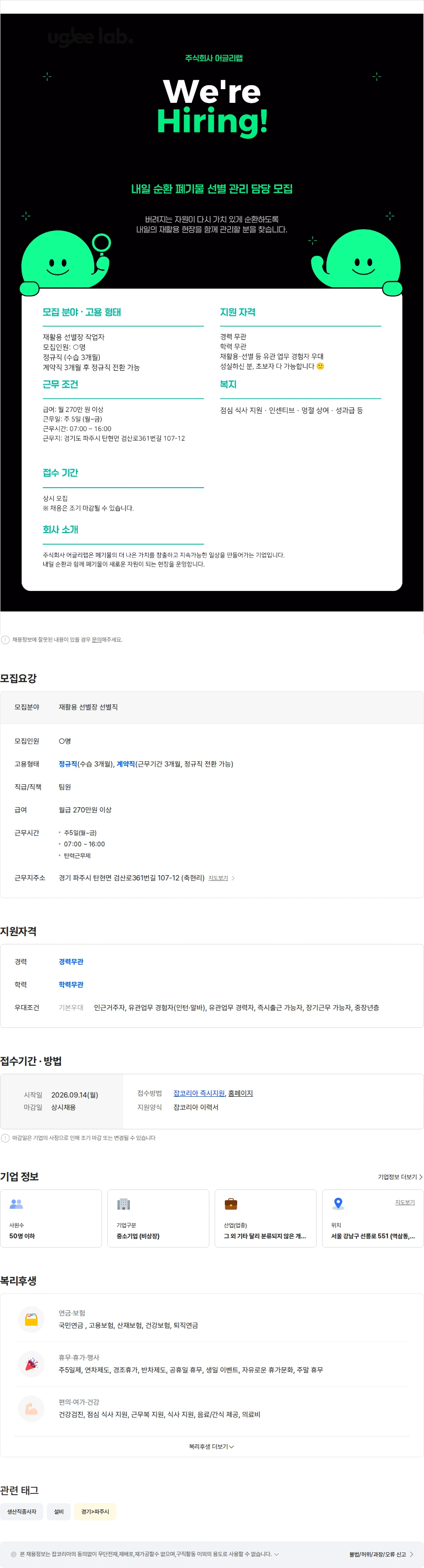Select the 생산직종사자 tag
This screenshot has width=424, height=1568.
click(x=22, y=1512)
